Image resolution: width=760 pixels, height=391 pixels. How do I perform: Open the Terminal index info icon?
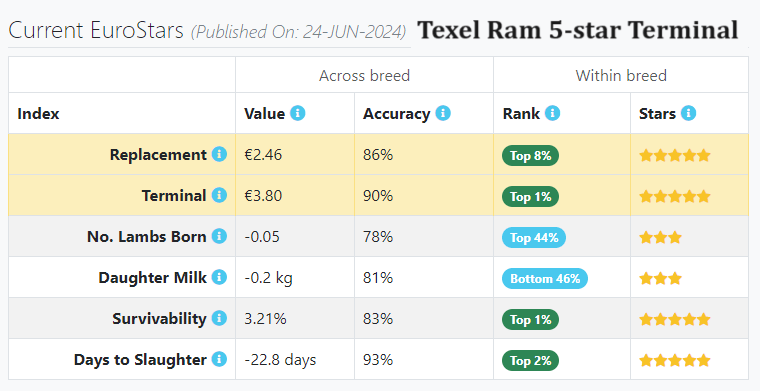219,195
